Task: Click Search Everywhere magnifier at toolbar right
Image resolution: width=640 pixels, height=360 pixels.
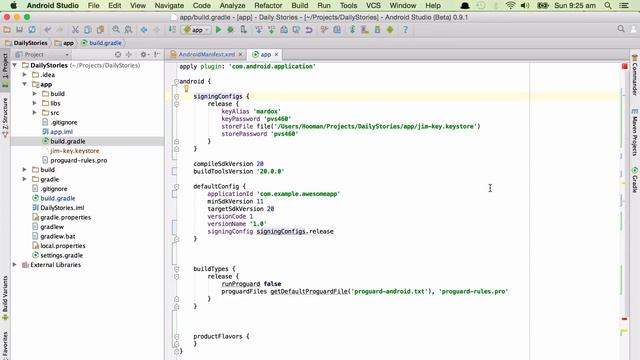Action: 621,29
